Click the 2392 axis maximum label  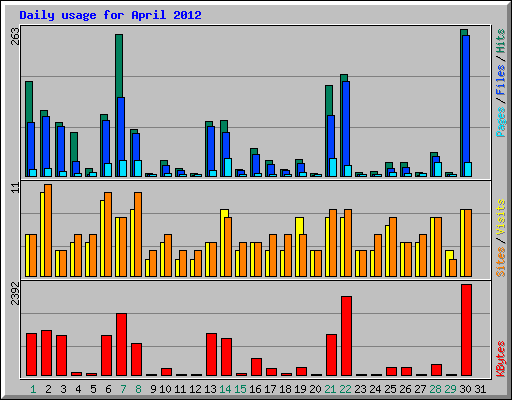click(15, 293)
